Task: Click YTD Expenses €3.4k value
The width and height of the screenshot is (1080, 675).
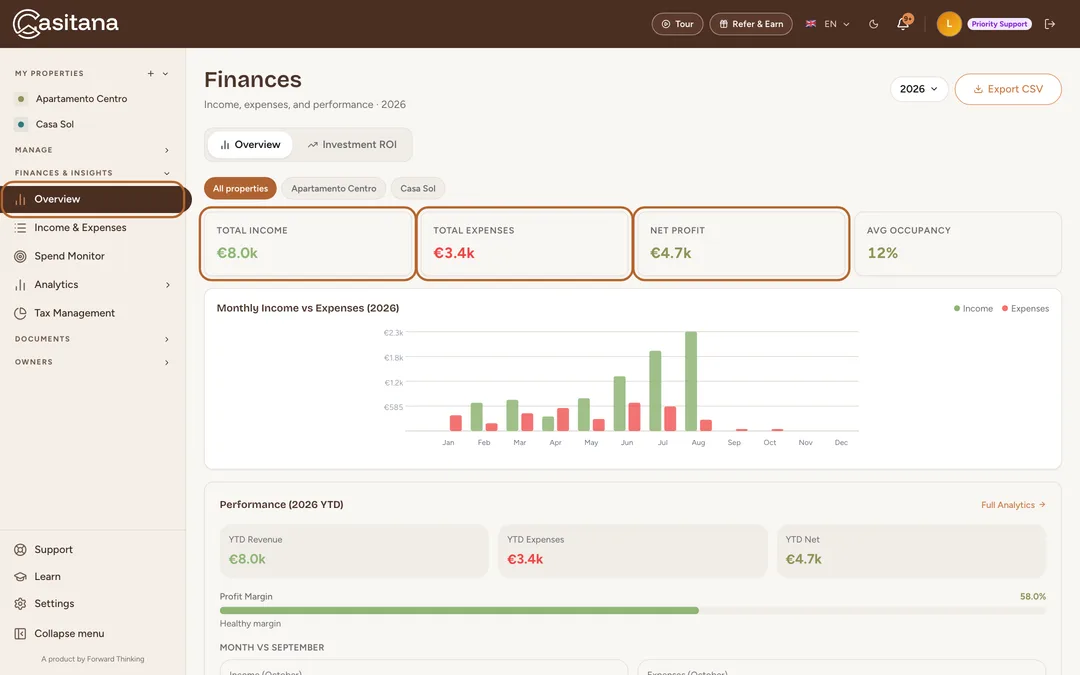Action: 525,559
